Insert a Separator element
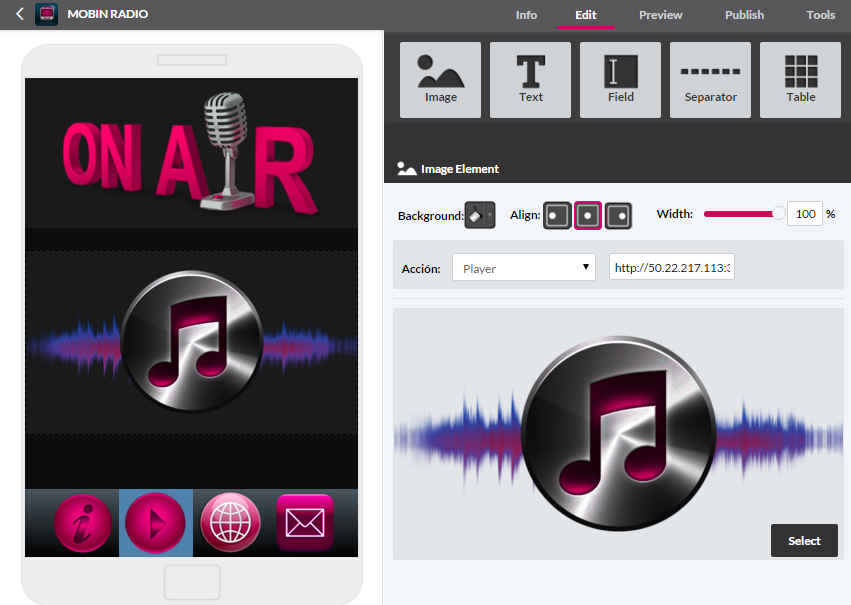Viewport: 851px width, 605px height. (x=710, y=80)
